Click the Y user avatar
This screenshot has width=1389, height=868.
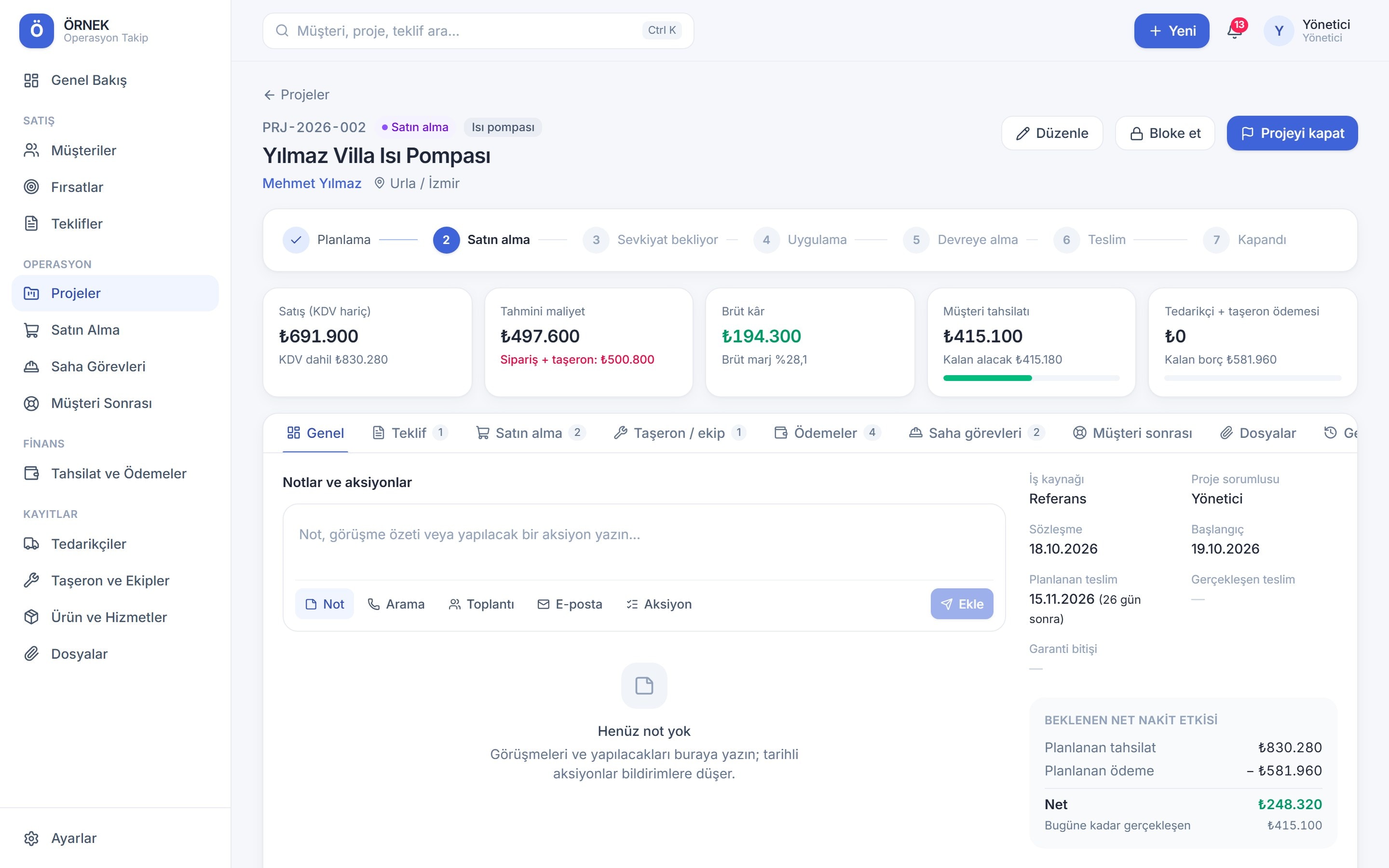pyautogui.click(x=1279, y=31)
